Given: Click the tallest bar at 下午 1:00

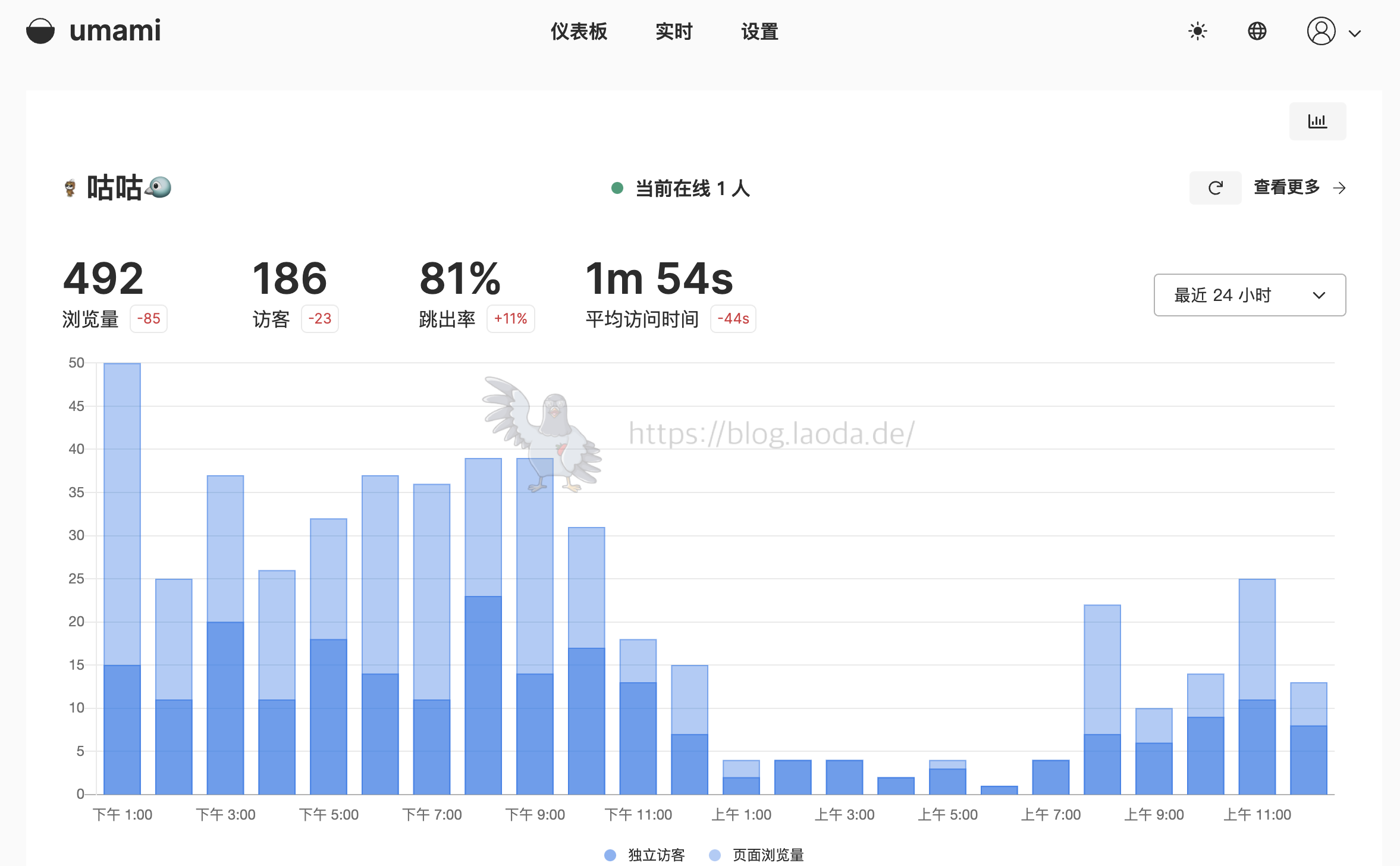Looking at the screenshot, I should pos(123,512).
